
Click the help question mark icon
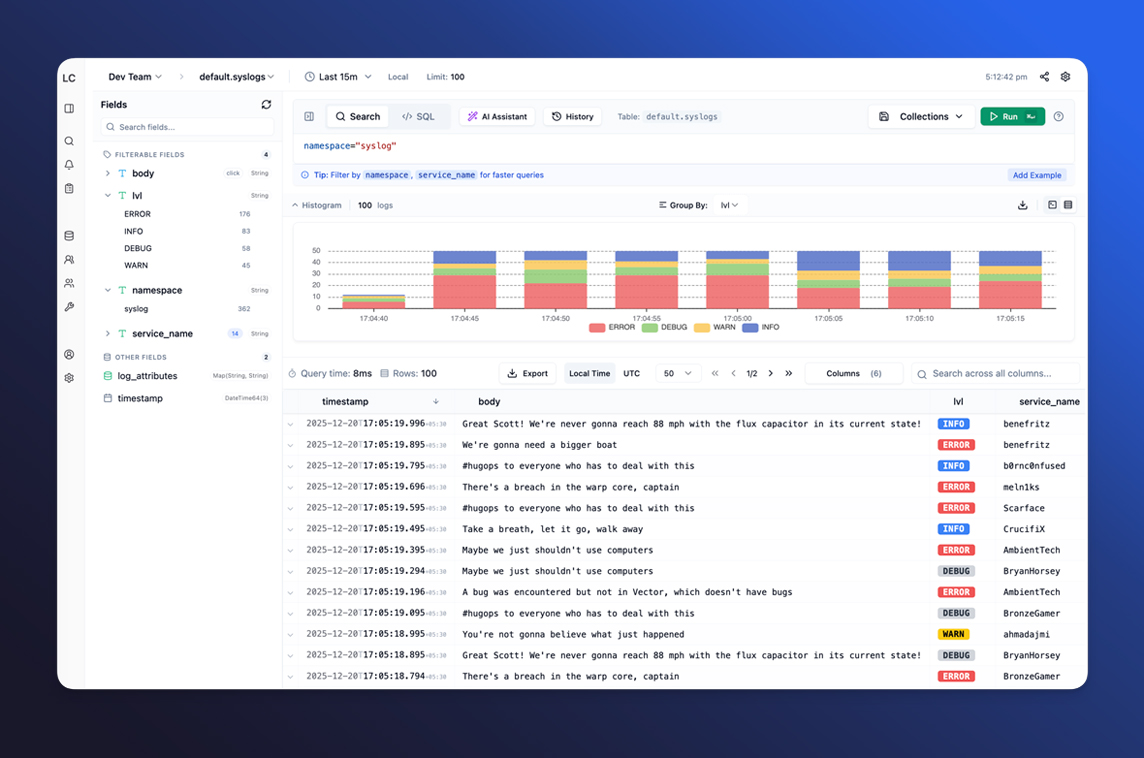coord(1058,117)
